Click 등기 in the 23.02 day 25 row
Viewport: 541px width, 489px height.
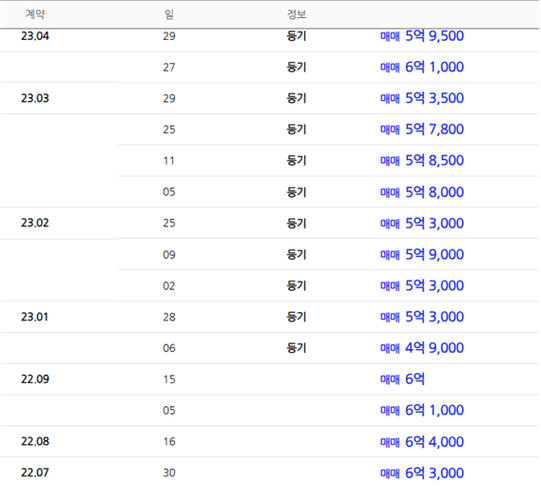(296, 223)
